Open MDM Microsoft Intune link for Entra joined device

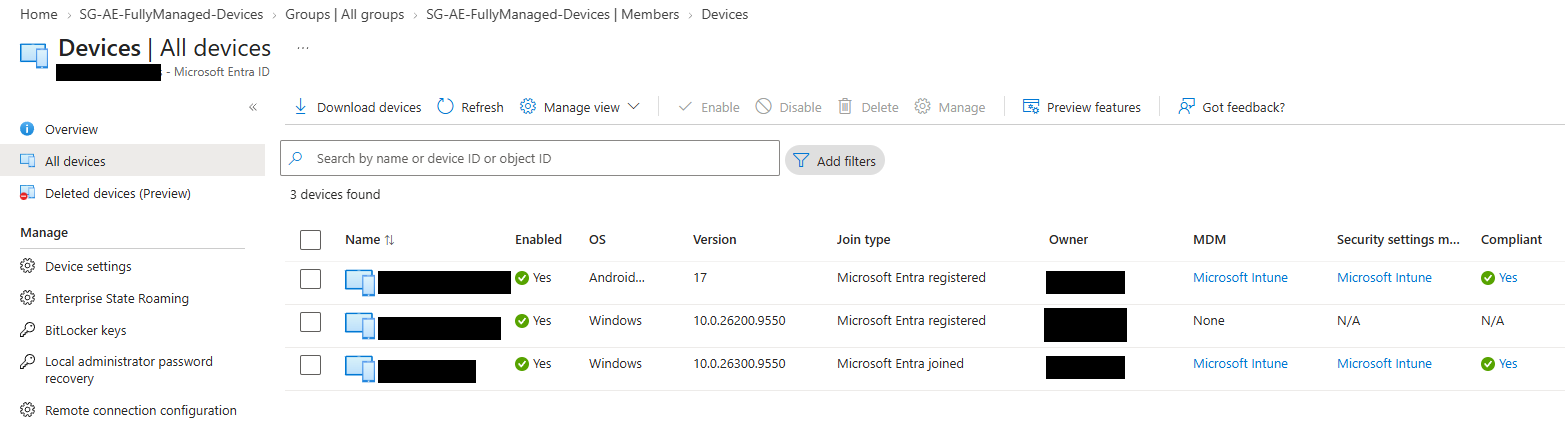click(1240, 364)
